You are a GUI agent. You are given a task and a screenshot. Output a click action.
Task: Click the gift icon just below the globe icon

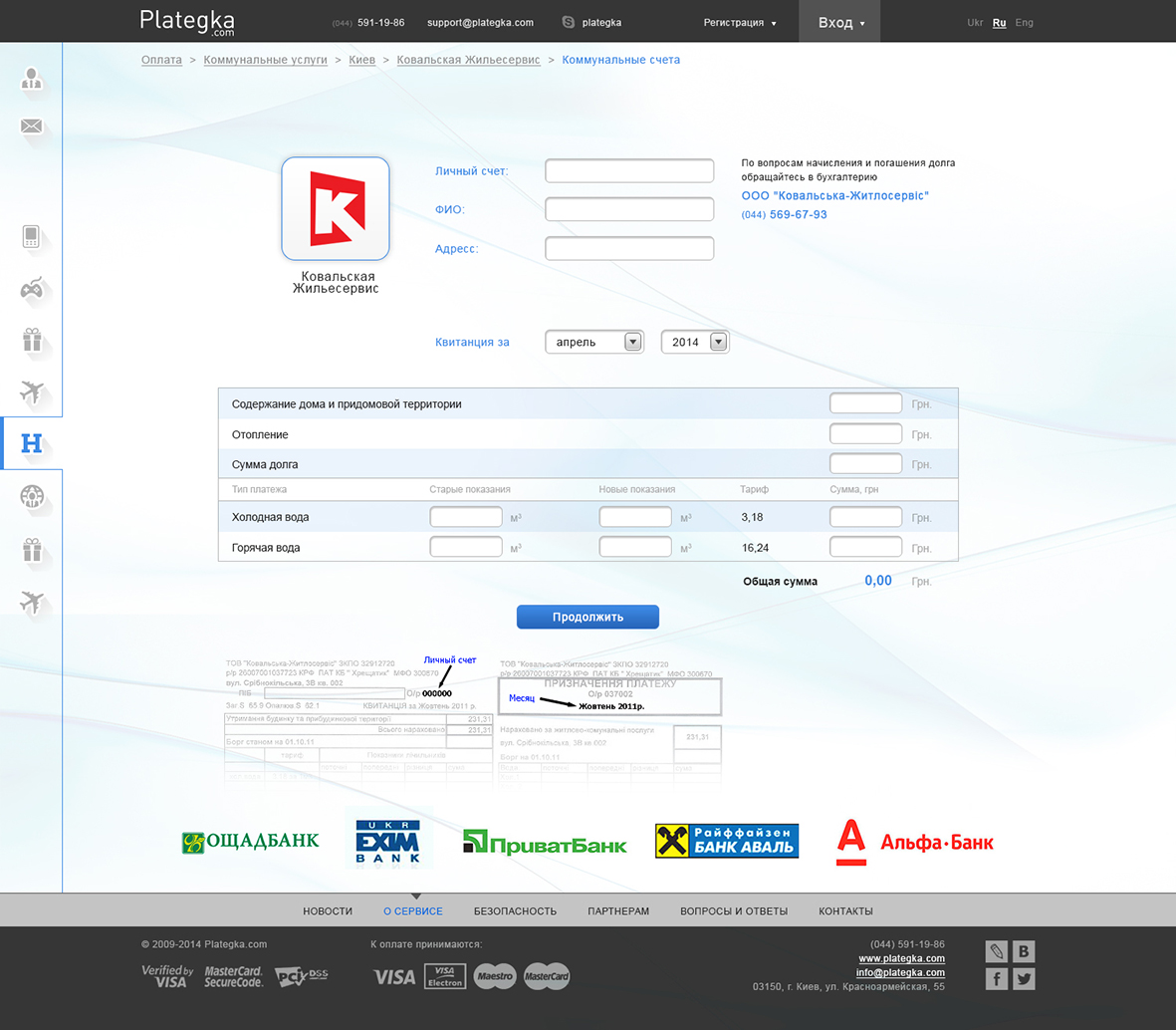32,550
